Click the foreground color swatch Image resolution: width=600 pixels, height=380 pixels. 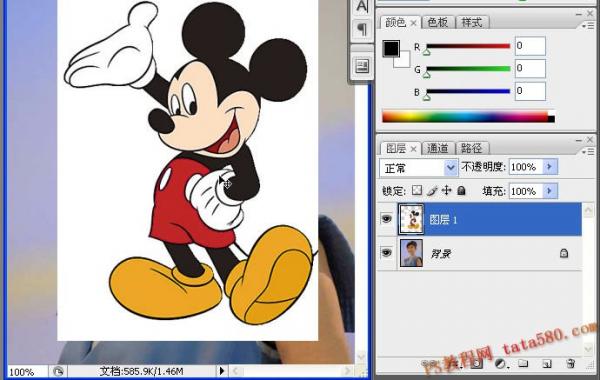pos(391,49)
